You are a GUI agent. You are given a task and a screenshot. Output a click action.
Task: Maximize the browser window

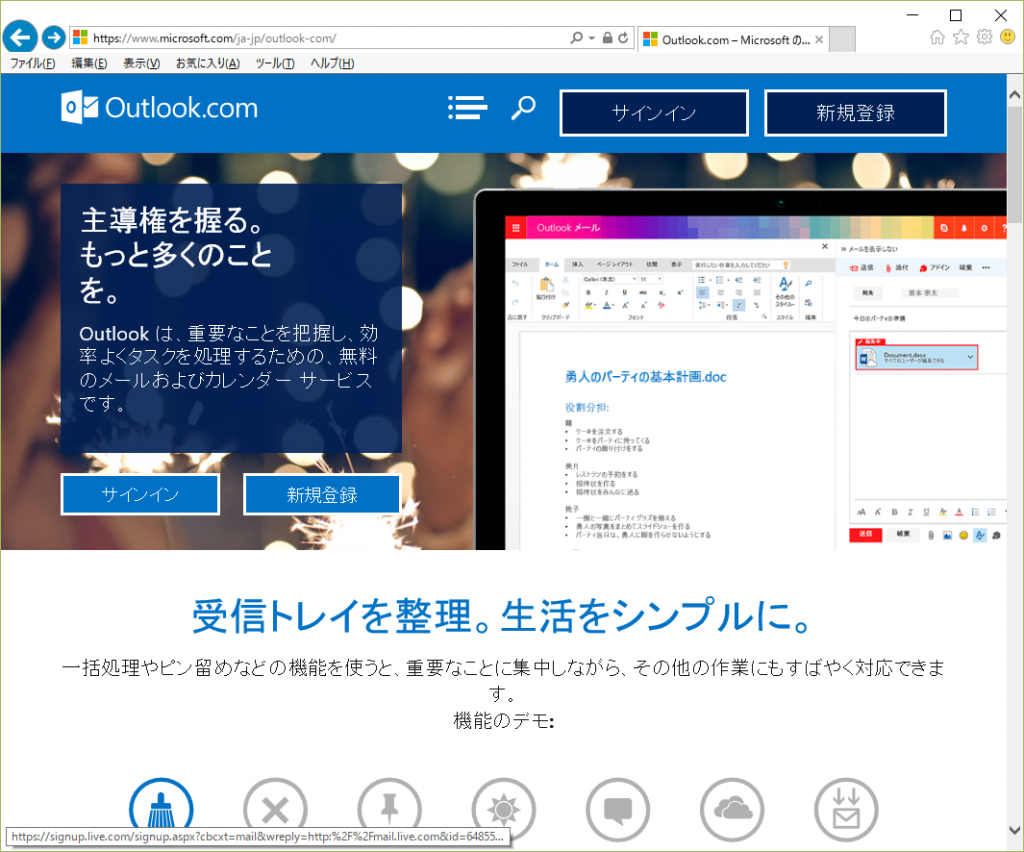pos(955,14)
